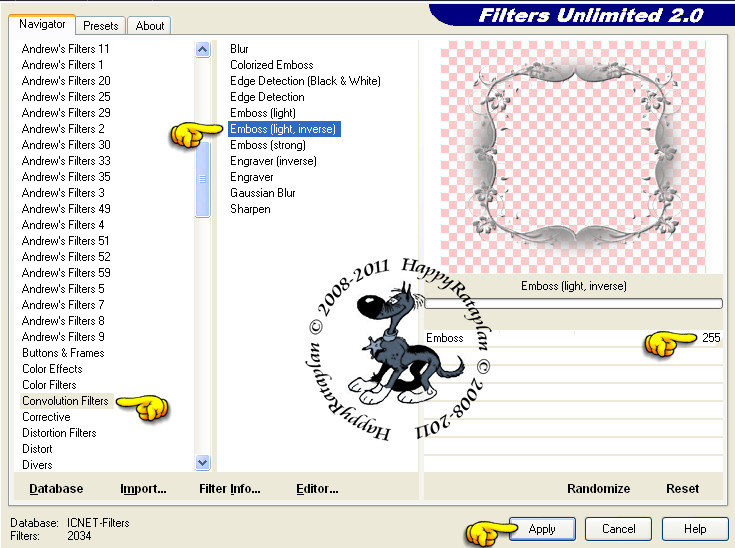
Task: Pick the plain Edge Detection filter
Action: (267, 97)
